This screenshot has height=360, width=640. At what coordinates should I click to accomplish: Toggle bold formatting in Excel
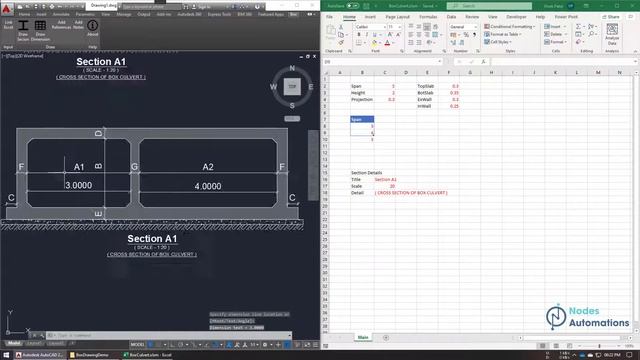click(359, 35)
